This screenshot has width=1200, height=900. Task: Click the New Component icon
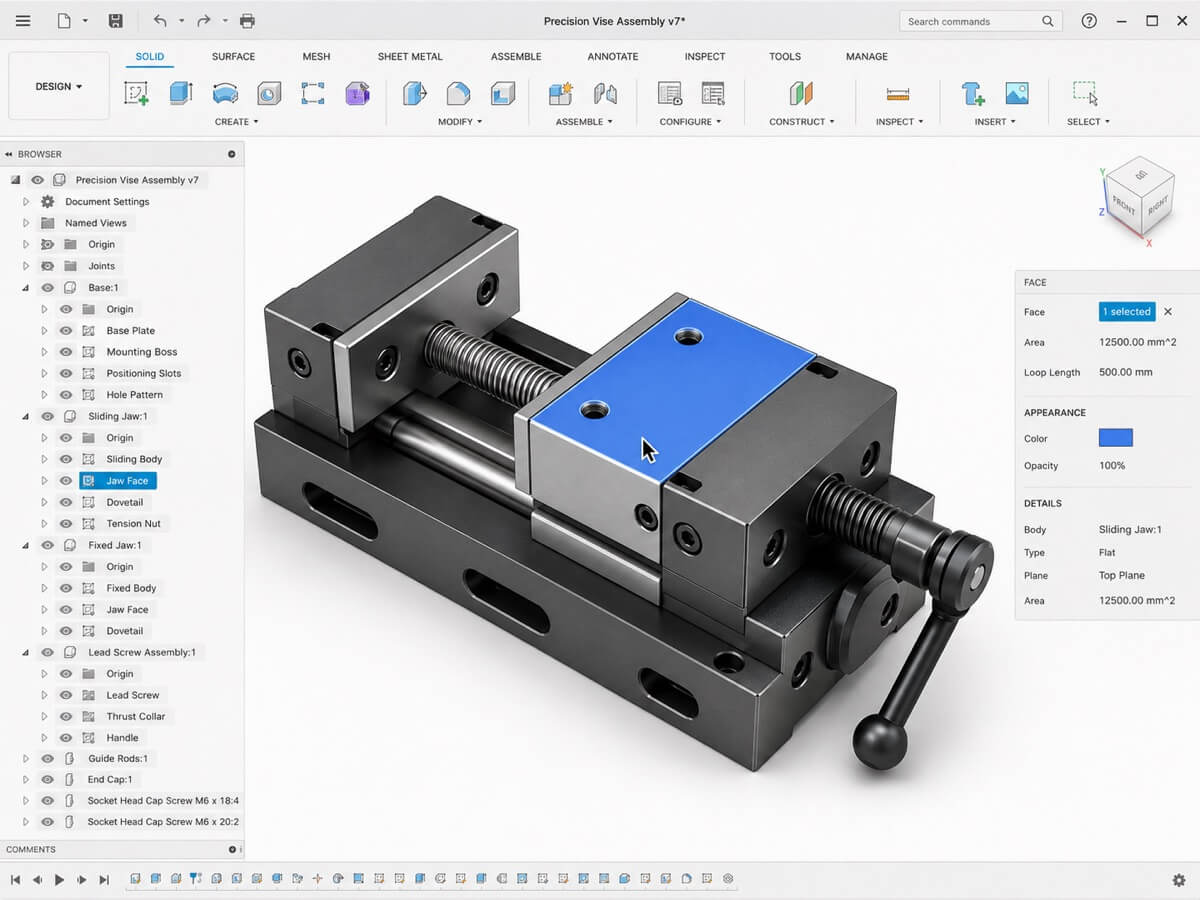561,94
